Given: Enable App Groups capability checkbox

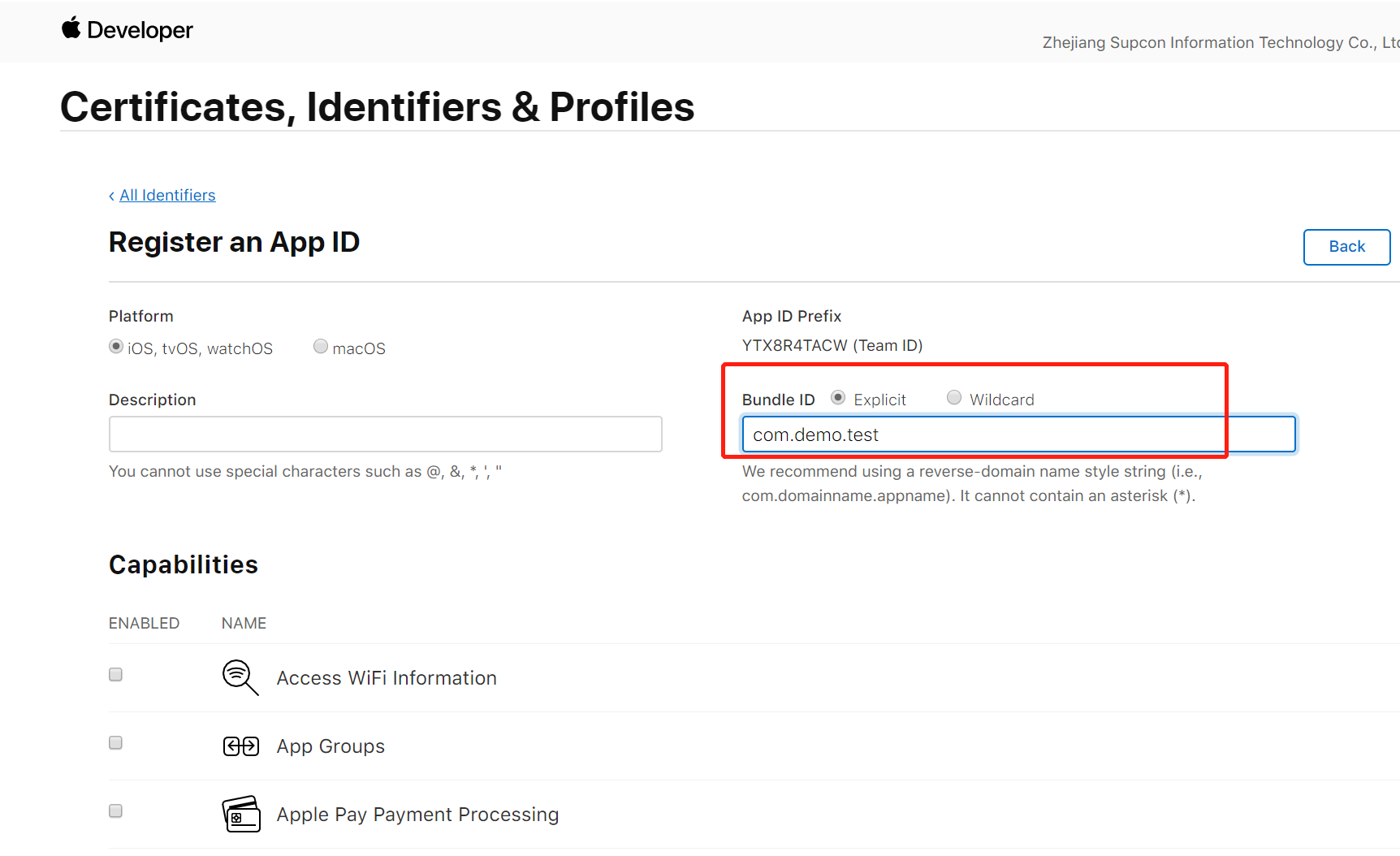Looking at the screenshot, I should 116,743.
